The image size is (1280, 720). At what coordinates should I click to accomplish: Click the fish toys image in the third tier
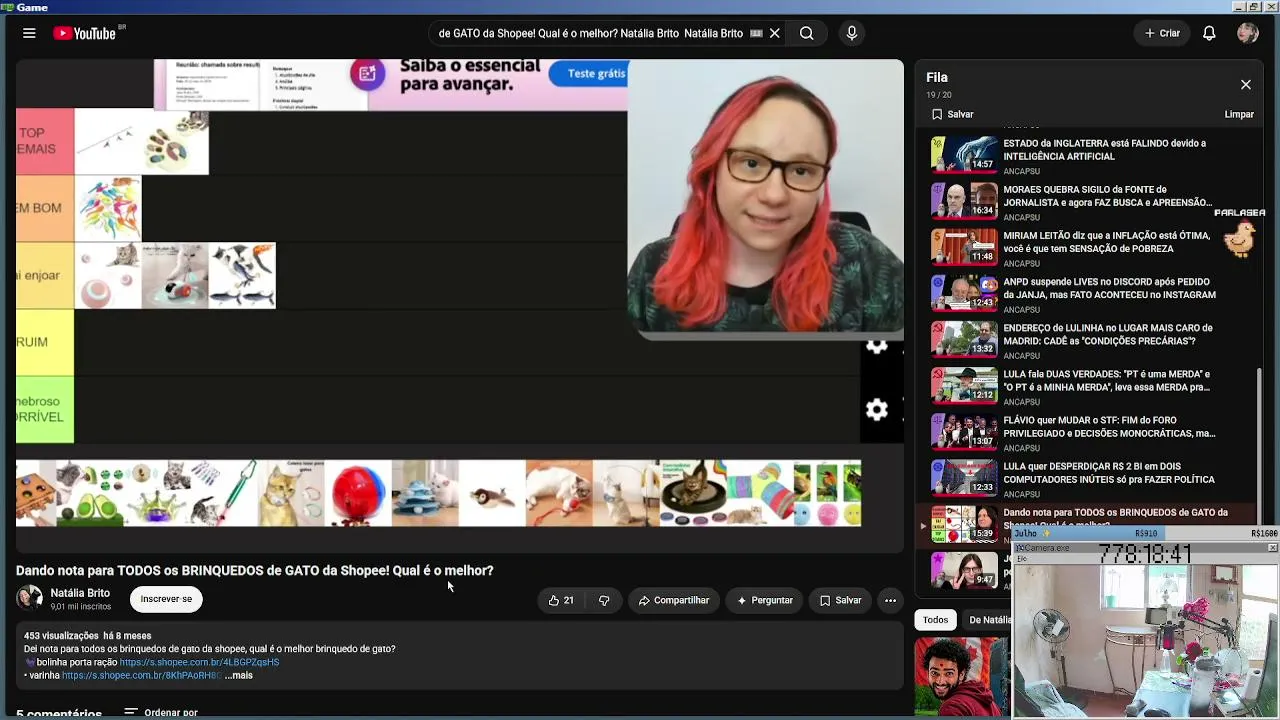tap(242, 275)
